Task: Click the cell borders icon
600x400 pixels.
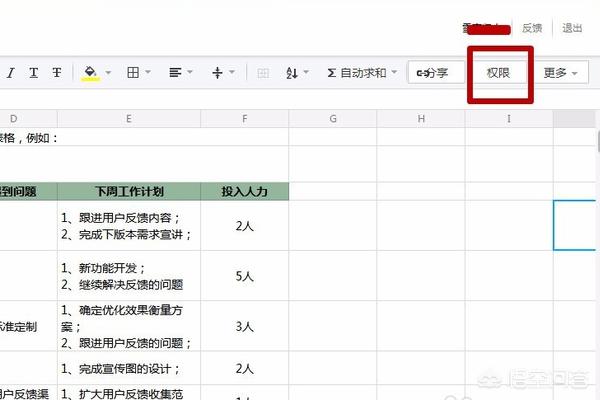Action: [133, 73]
